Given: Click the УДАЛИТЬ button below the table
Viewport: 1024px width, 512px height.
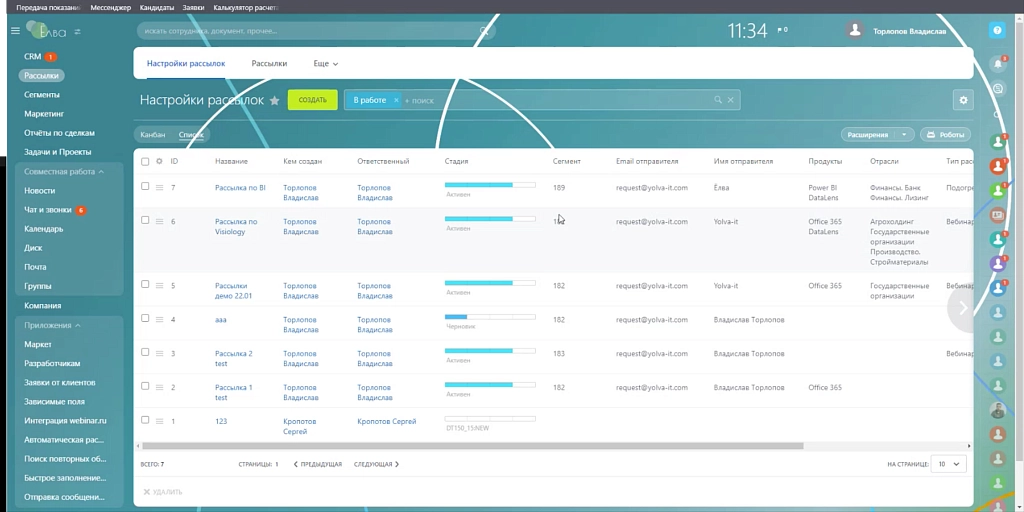Looking at the screenshot, I should (x=163, y=492).
